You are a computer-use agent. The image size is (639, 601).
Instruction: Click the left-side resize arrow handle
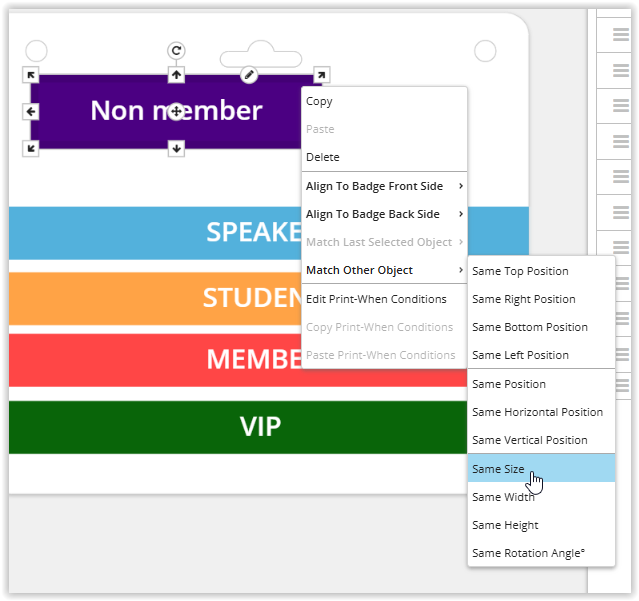point(31,112)
